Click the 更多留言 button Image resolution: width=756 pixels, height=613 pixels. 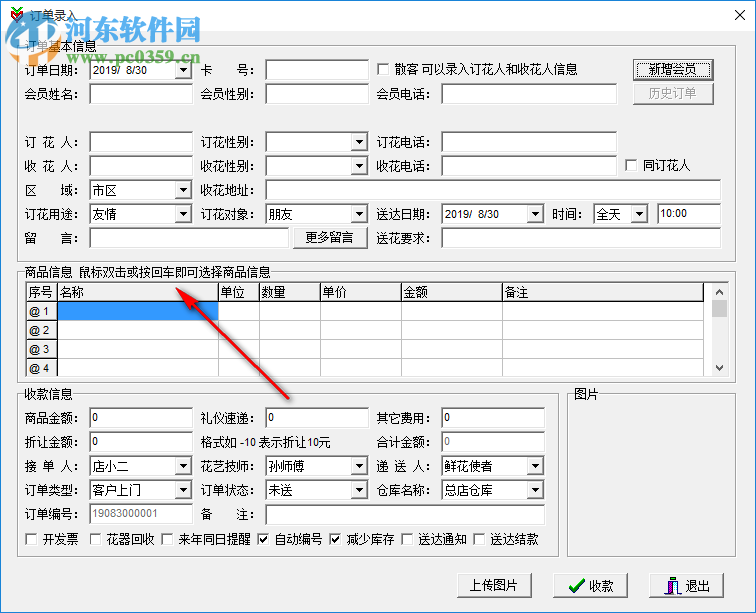pos(330,238)
